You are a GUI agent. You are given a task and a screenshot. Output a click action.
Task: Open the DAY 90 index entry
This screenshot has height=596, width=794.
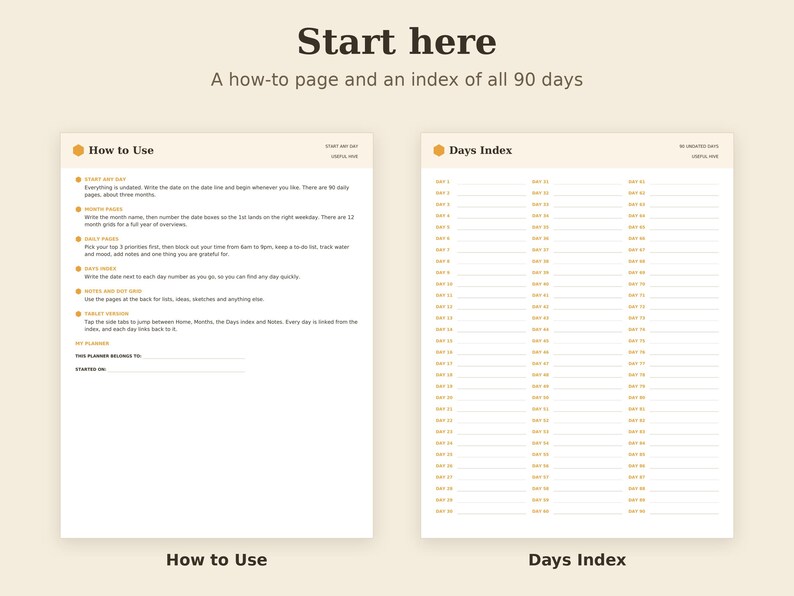click(x=673, y=511)
